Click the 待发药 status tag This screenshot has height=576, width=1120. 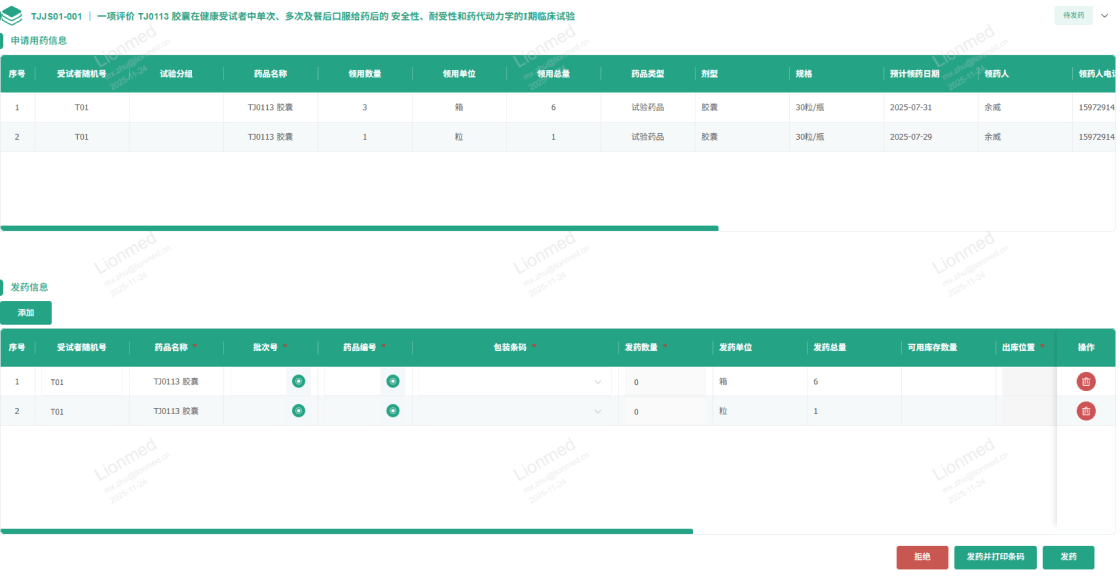click(x=1073, y=16)
